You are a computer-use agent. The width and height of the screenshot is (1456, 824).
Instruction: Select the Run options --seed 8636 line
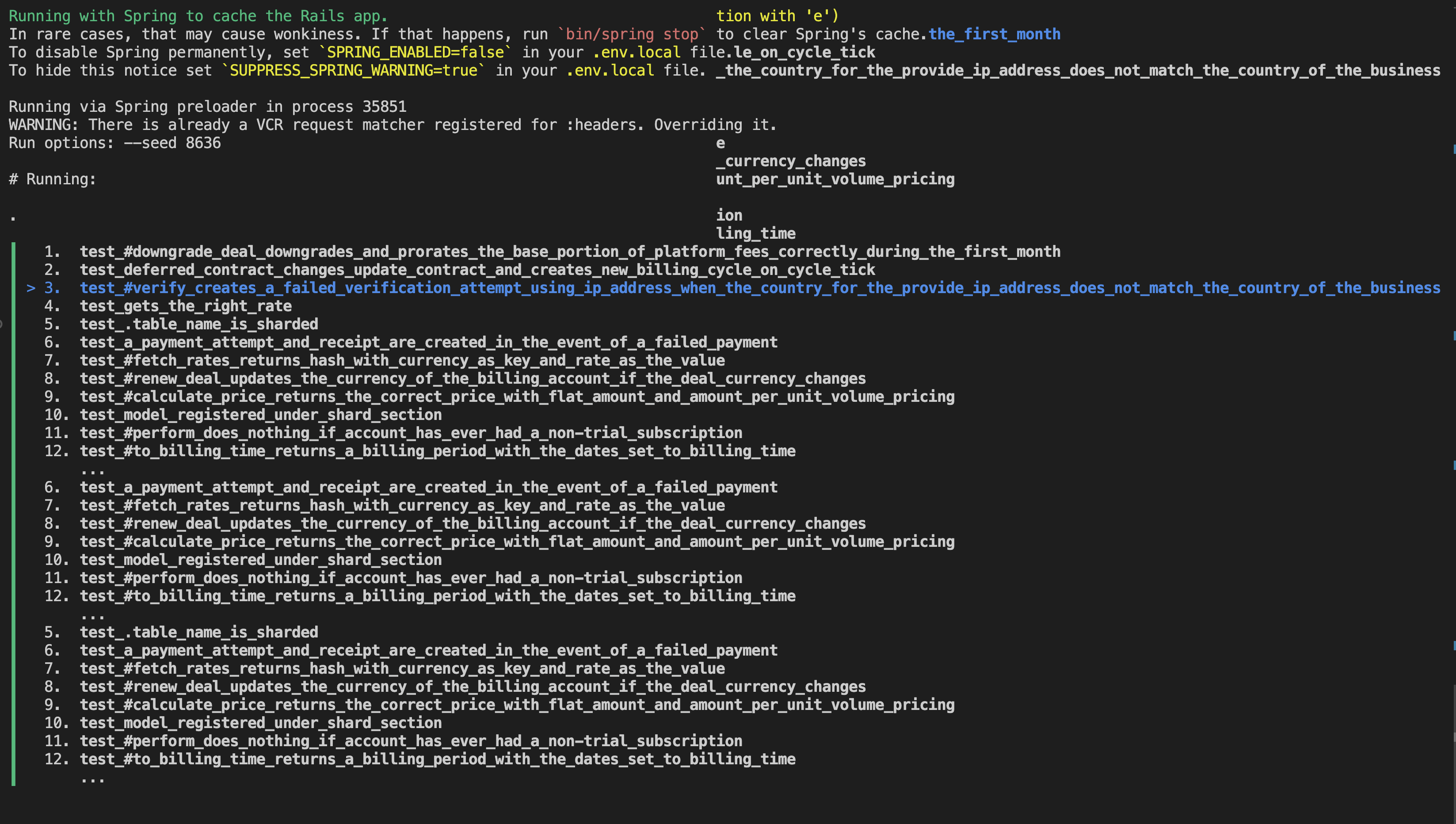[114, 143]
